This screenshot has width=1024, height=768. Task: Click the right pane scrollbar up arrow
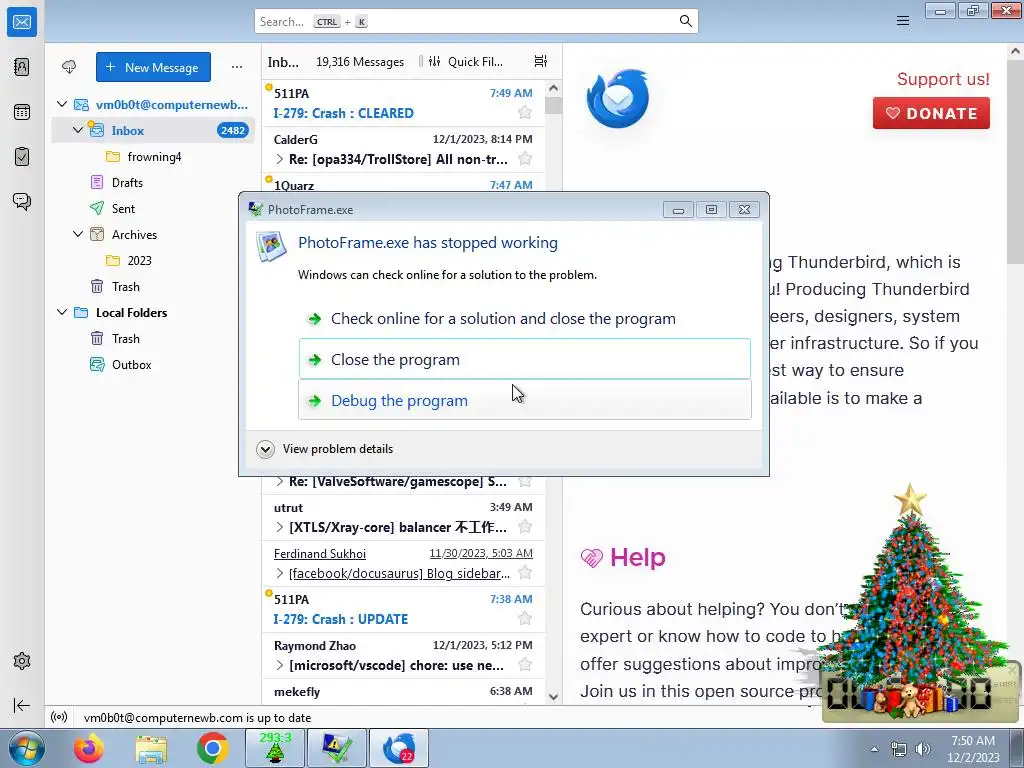[x=1016, y=51]
